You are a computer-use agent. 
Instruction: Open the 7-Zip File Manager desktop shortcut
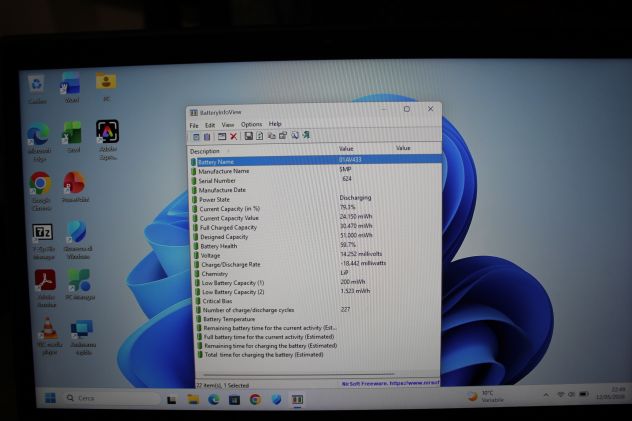tap(43, 241)
